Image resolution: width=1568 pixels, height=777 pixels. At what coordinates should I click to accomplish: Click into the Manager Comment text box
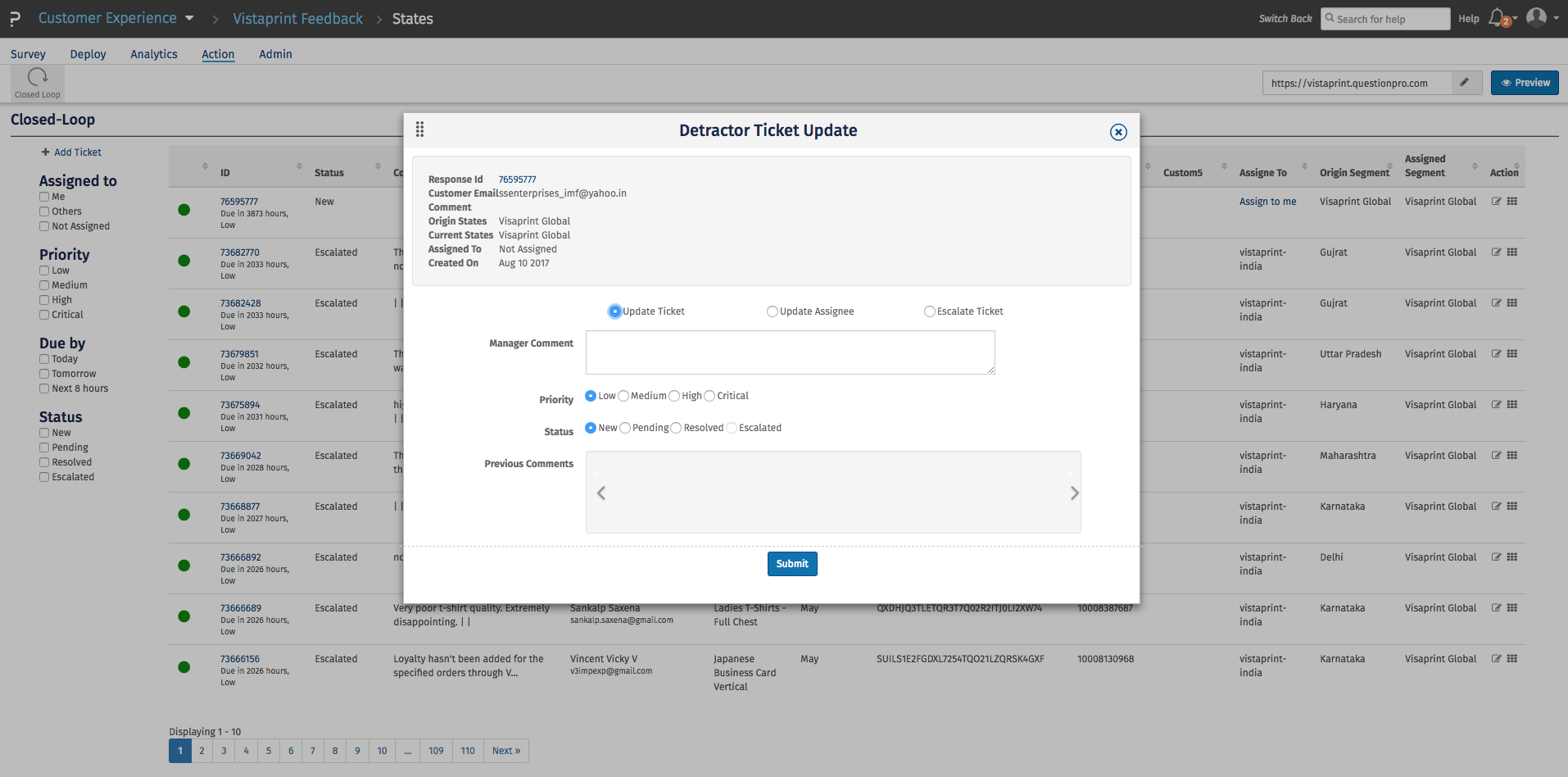pos(790,352)
